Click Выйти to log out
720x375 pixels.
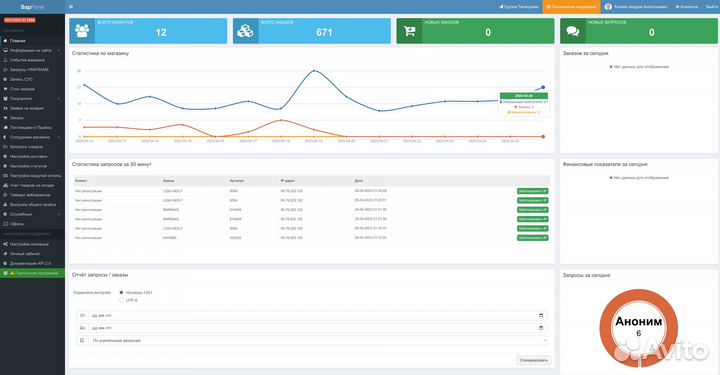(712, 7)
